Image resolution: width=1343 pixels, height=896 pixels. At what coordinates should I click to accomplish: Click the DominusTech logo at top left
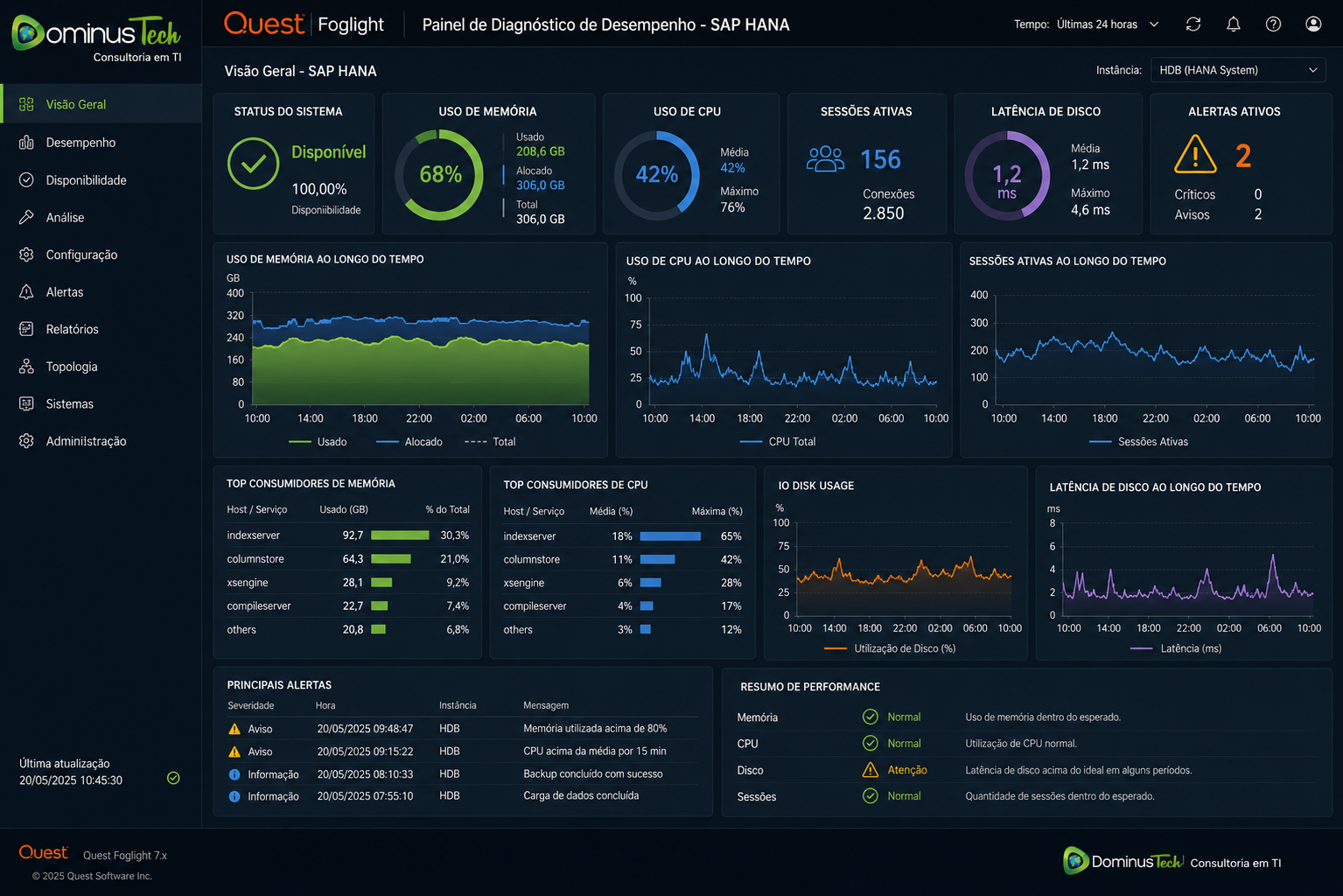tap(96, 38)
